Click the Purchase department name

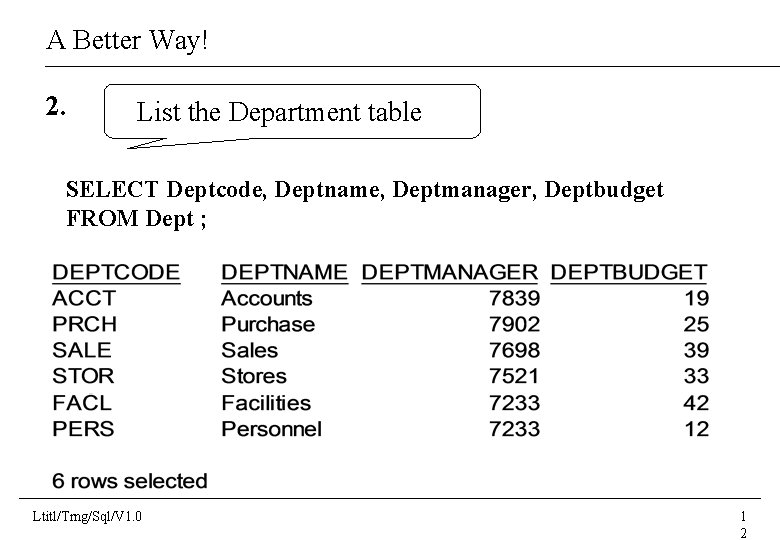point(267,324)
